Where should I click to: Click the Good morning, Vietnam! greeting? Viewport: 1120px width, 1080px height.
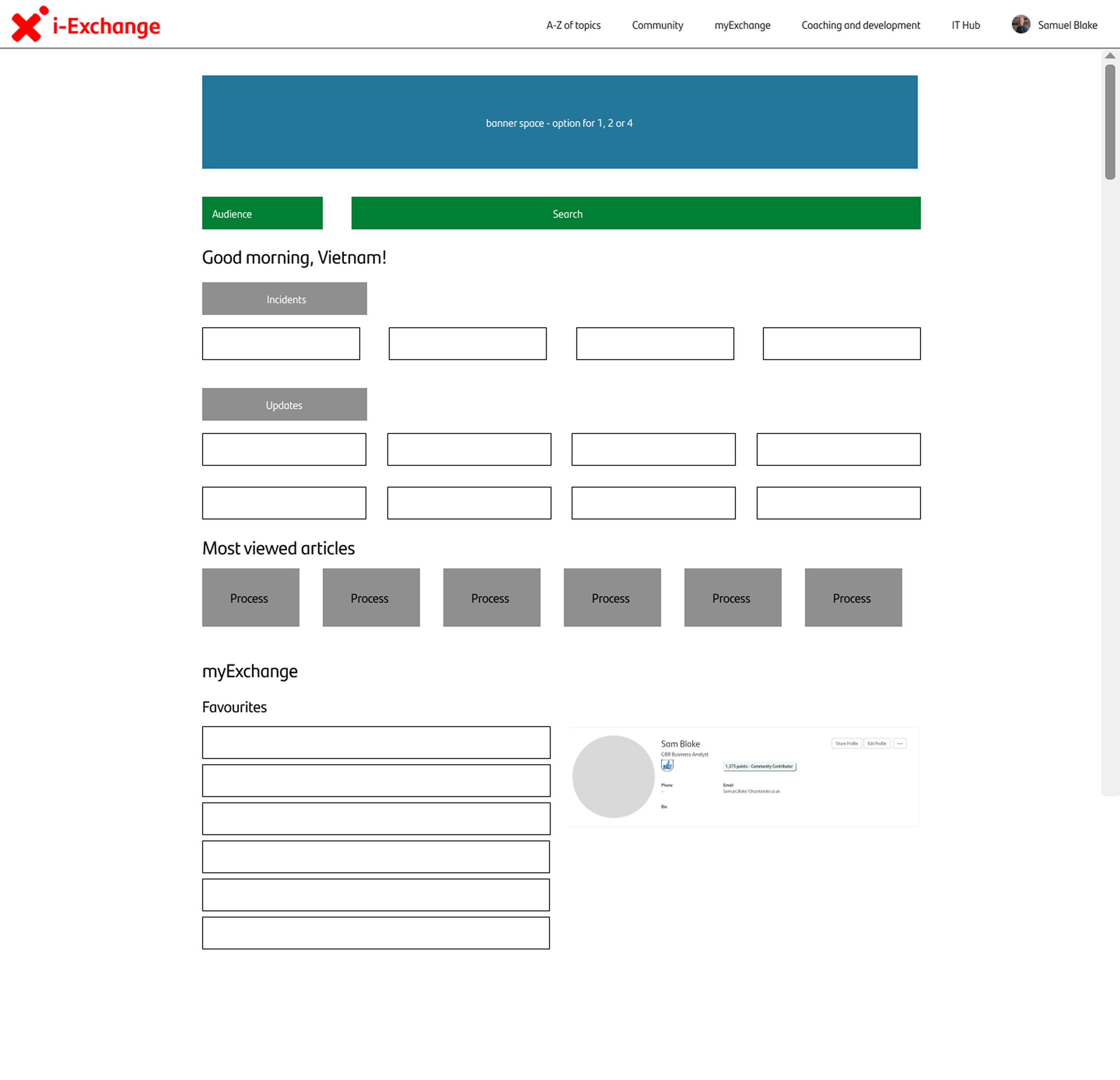coord(294,258)
